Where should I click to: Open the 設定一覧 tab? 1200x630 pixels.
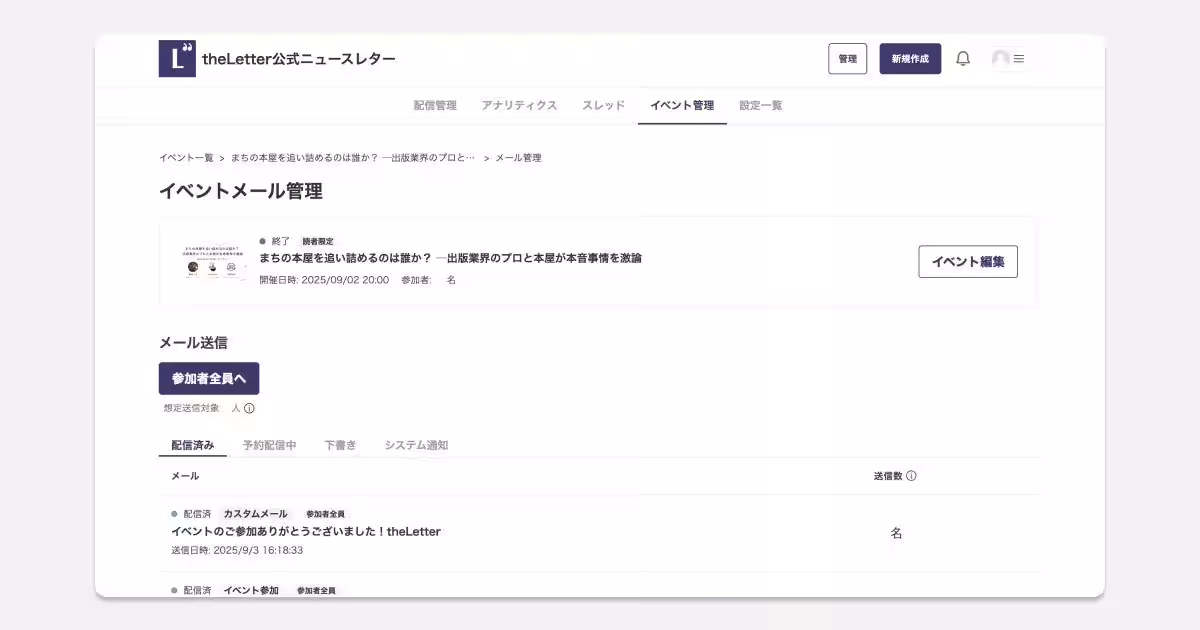[761, 105]
